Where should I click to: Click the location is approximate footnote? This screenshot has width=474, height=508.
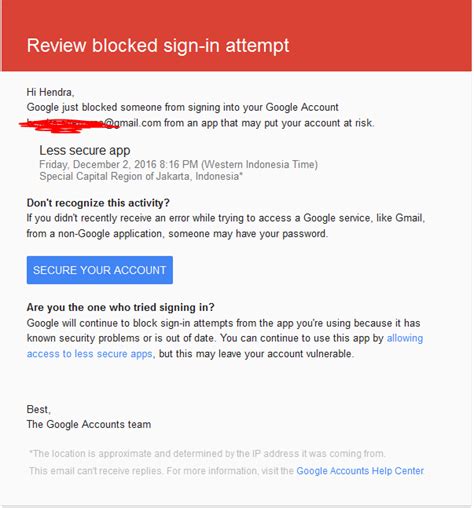click(207, 454)
